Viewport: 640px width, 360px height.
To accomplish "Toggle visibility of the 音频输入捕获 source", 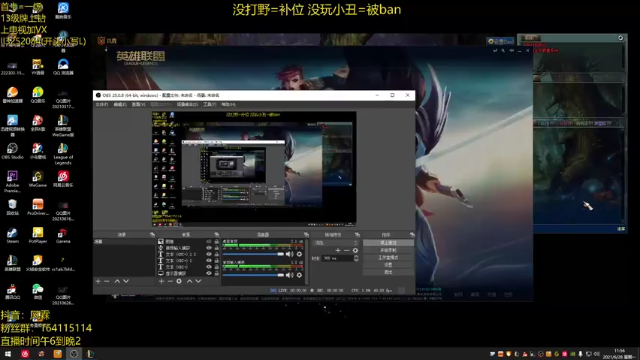I will point(209,248).
